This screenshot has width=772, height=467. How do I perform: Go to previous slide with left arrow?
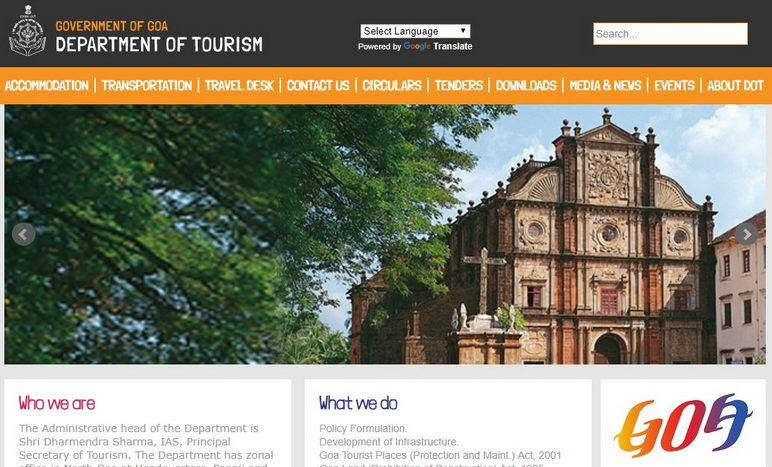[x=23, y=234]
